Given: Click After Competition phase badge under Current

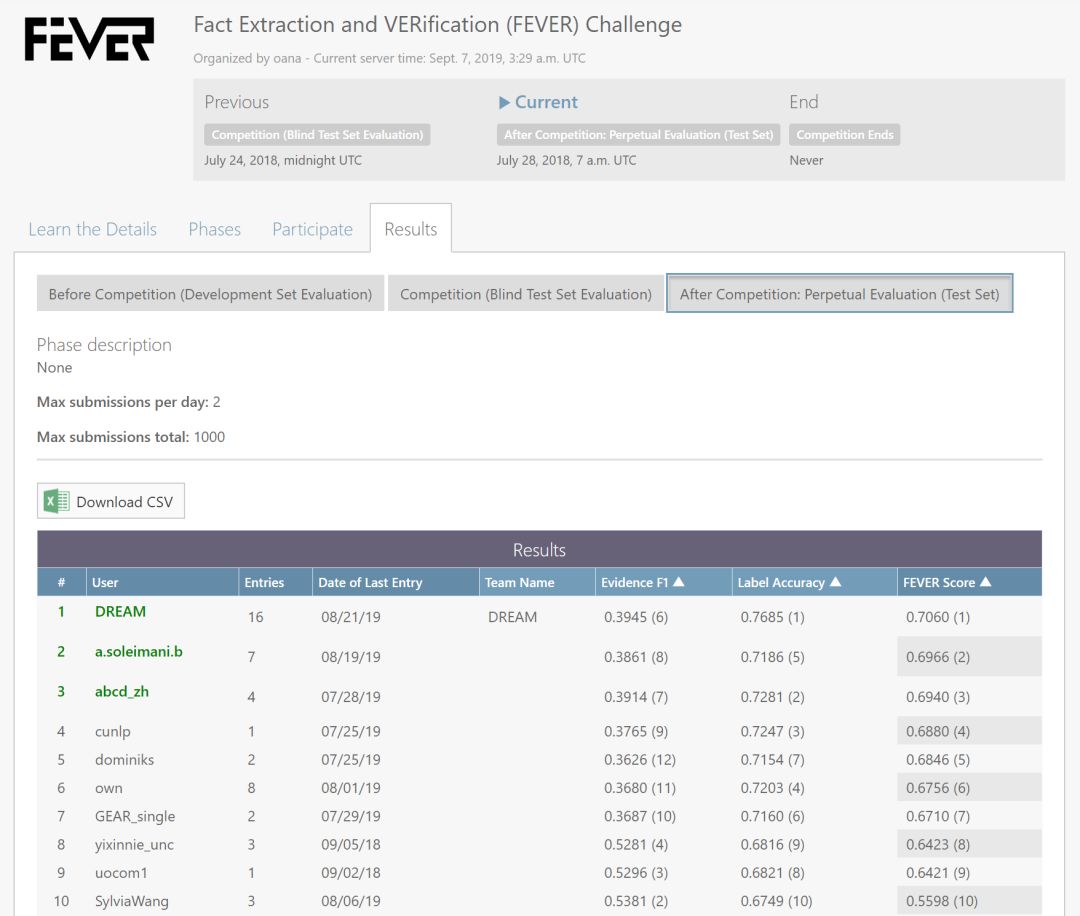Looking at the screenshot, I should [x=638, y=135].
